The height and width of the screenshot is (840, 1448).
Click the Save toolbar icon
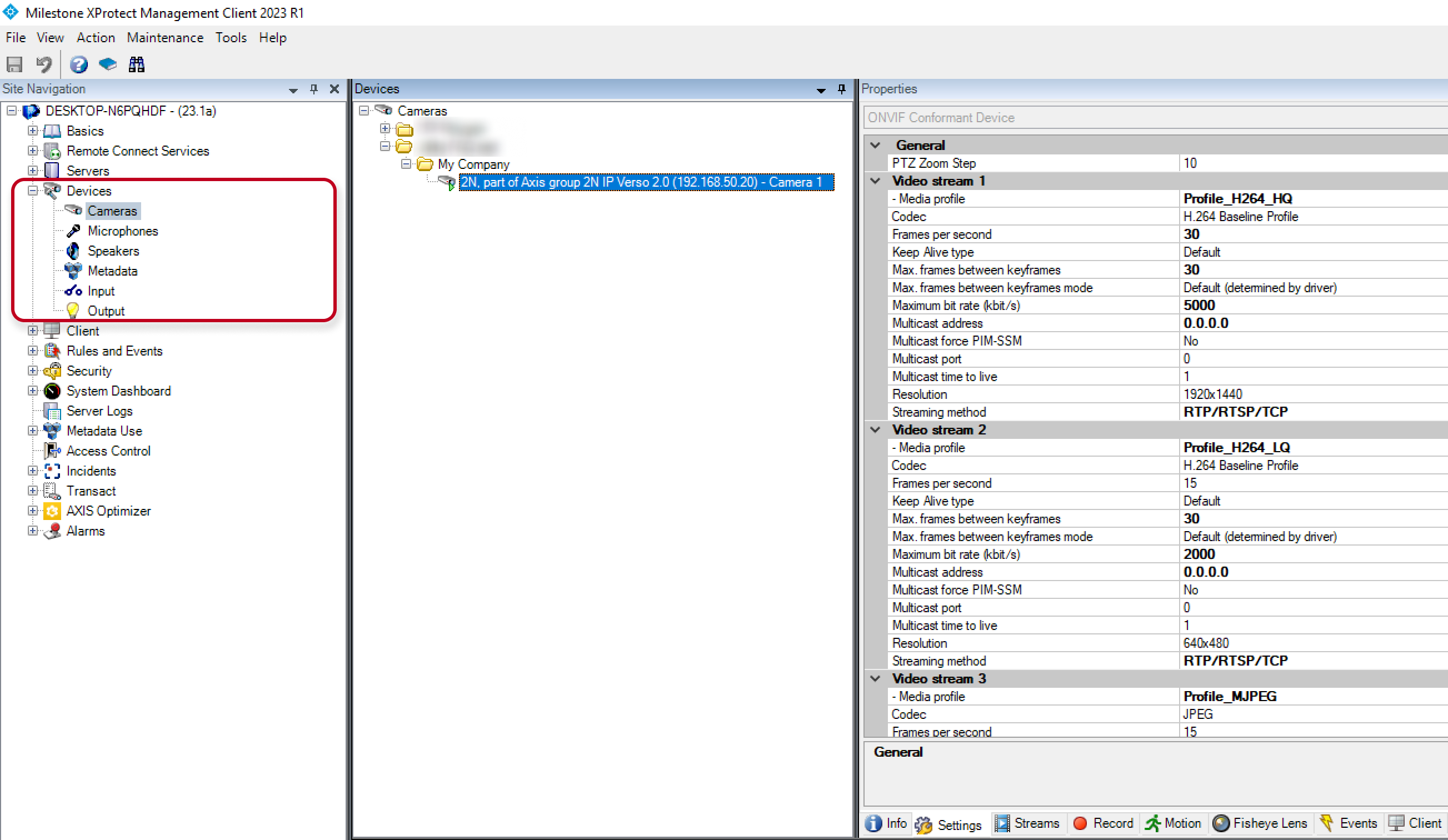pos(14,64)
